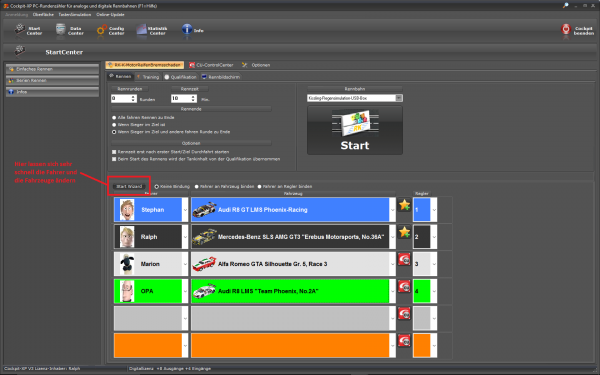Click the Rennrunden laps number field

point(121,99)
